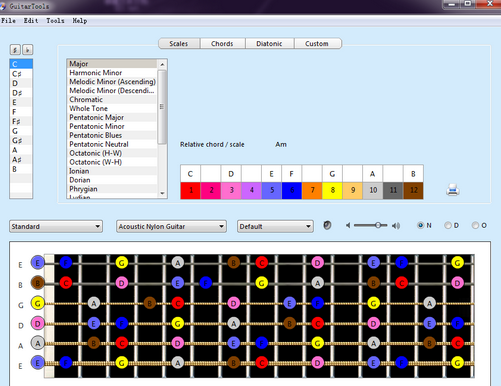Click the light gray swatch numbered 10
Viewport: 501px width, 386px height.
coord(373,190)
